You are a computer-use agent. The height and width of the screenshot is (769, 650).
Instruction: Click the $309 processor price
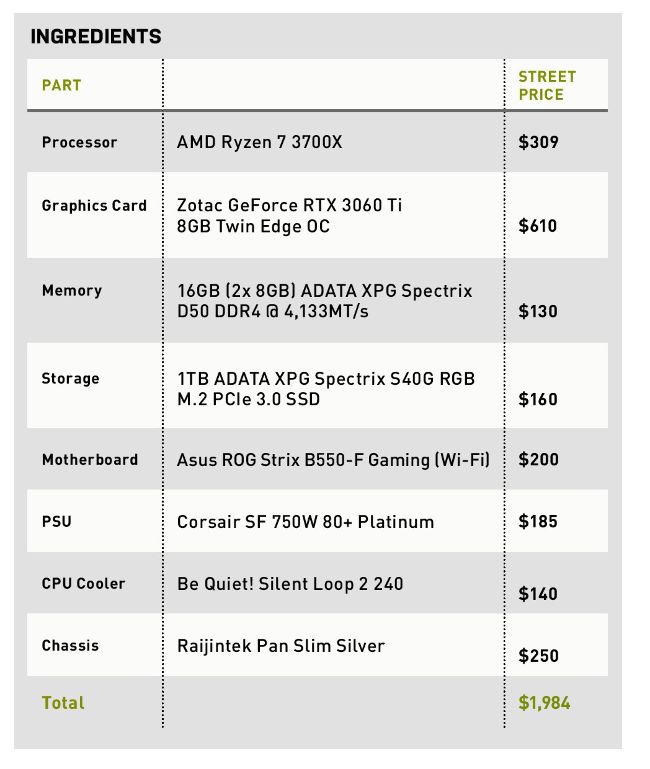(x=538, y=142)
